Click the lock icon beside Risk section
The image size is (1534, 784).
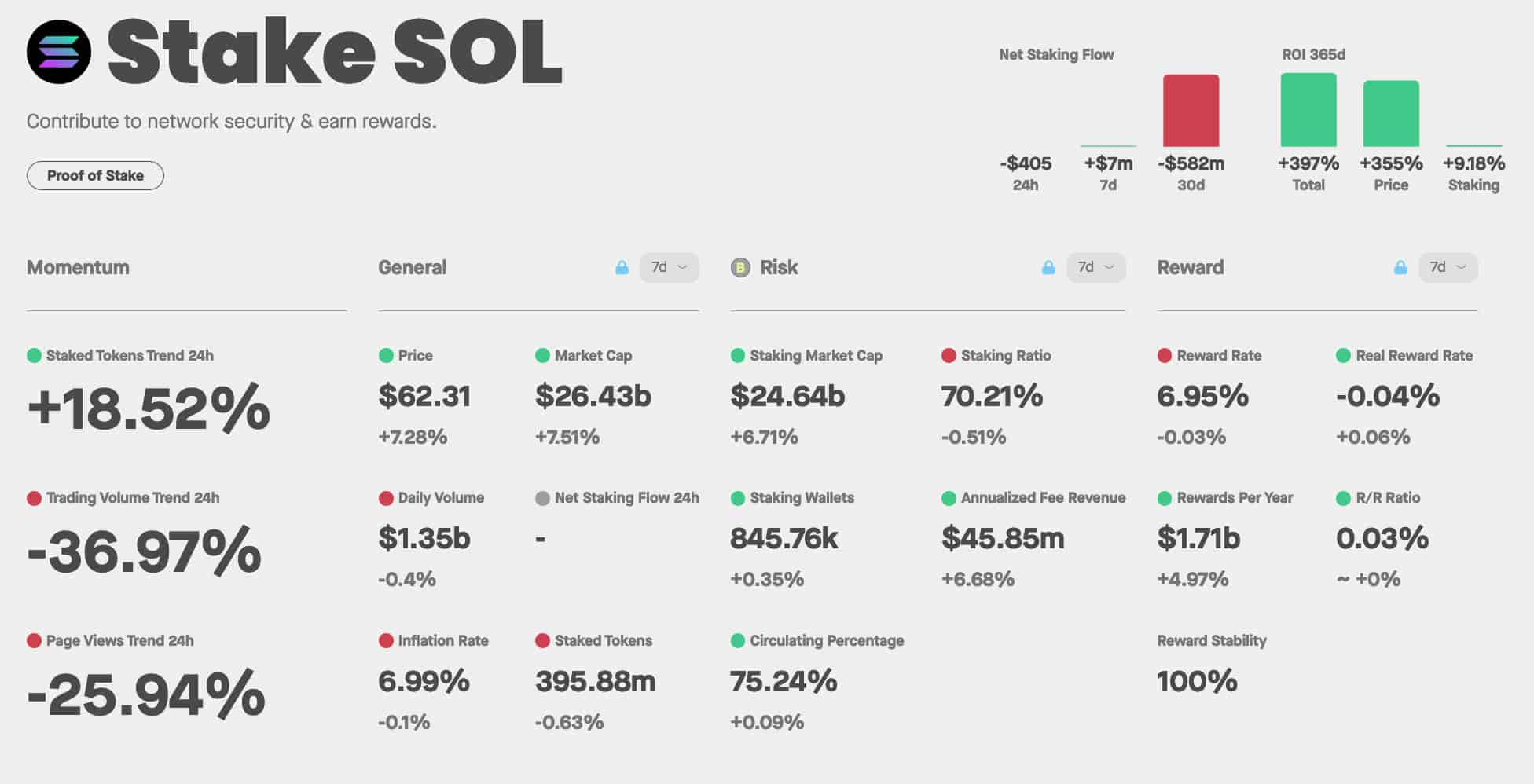click(x=1049, y=267)
